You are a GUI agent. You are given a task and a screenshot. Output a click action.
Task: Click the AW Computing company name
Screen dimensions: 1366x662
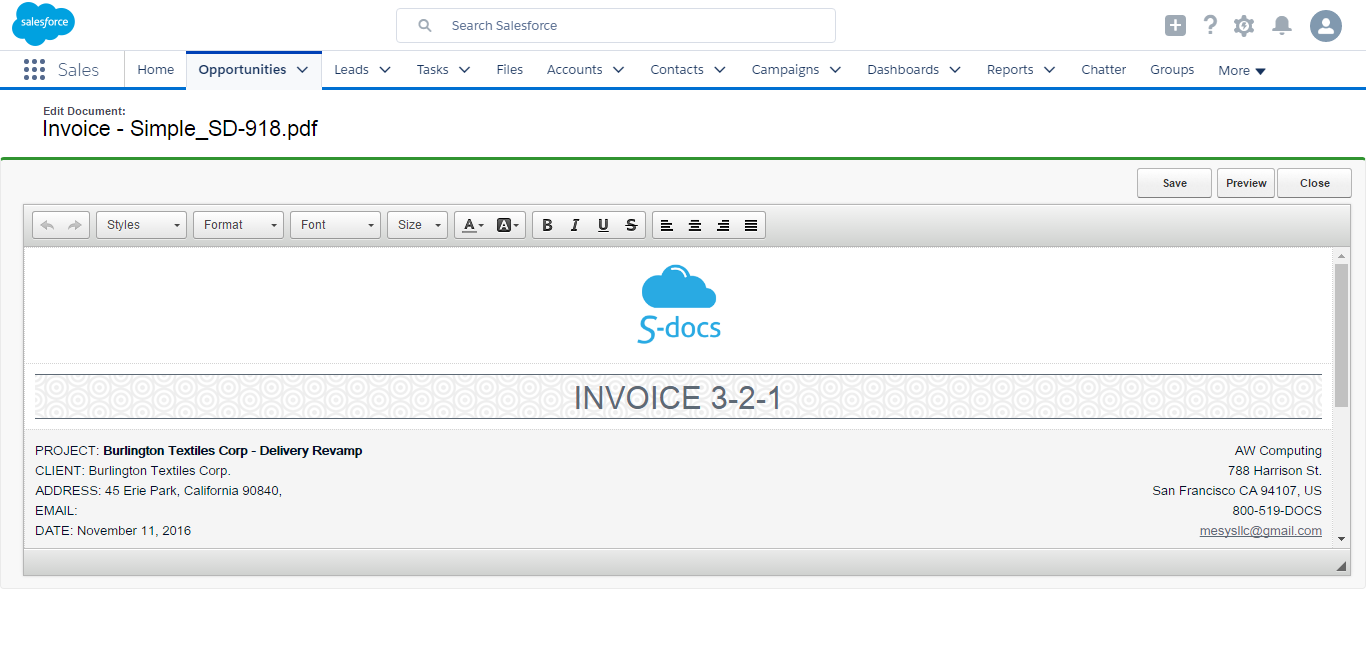[x=1278, y=451]
